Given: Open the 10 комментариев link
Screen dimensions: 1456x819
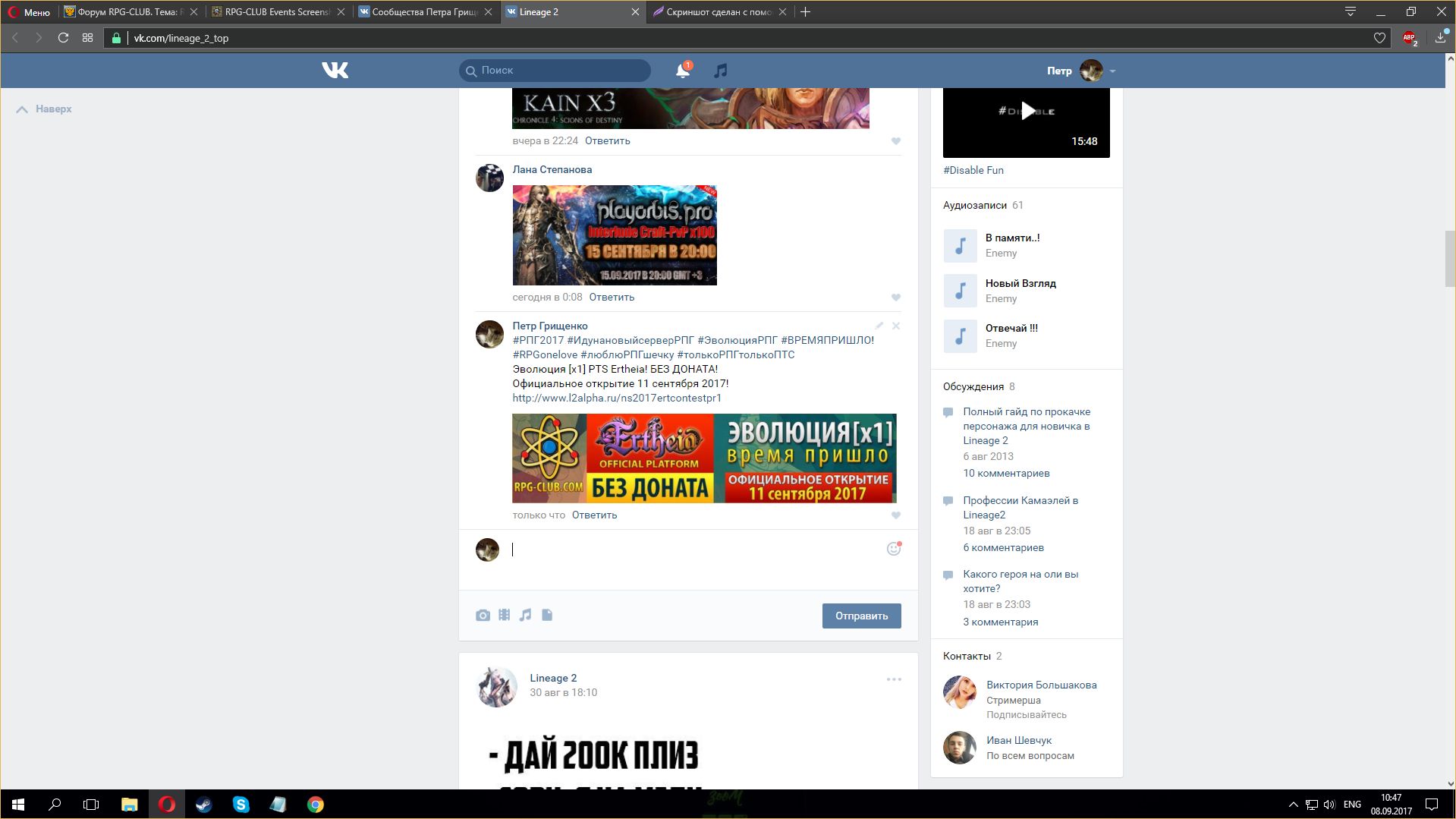Looking at the screenshot, I should coord(1006,474).
